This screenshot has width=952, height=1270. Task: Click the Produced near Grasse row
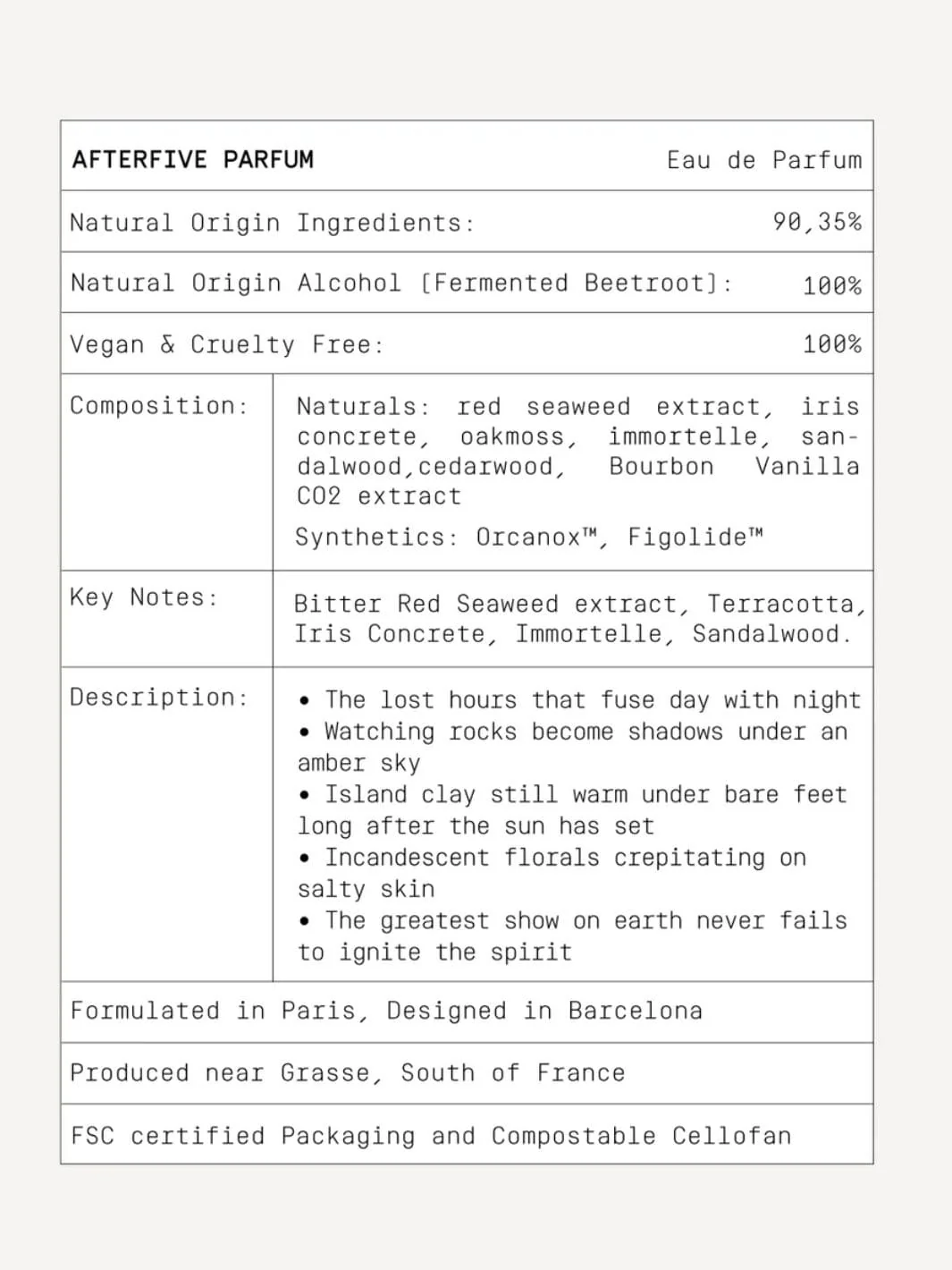click(467, 1073)
